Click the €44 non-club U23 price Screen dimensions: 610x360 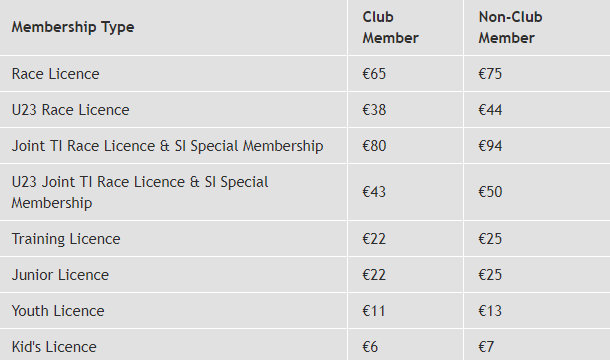coord(490,110)
